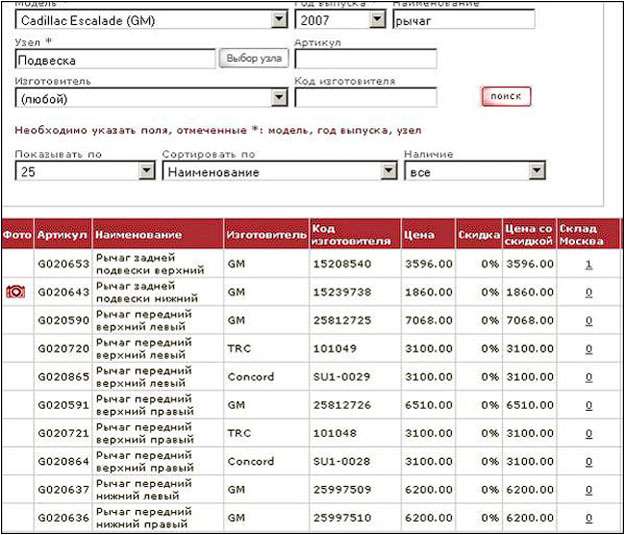Click the camera photo icon for G020643
625x535 pixels.
click(15, 292)
